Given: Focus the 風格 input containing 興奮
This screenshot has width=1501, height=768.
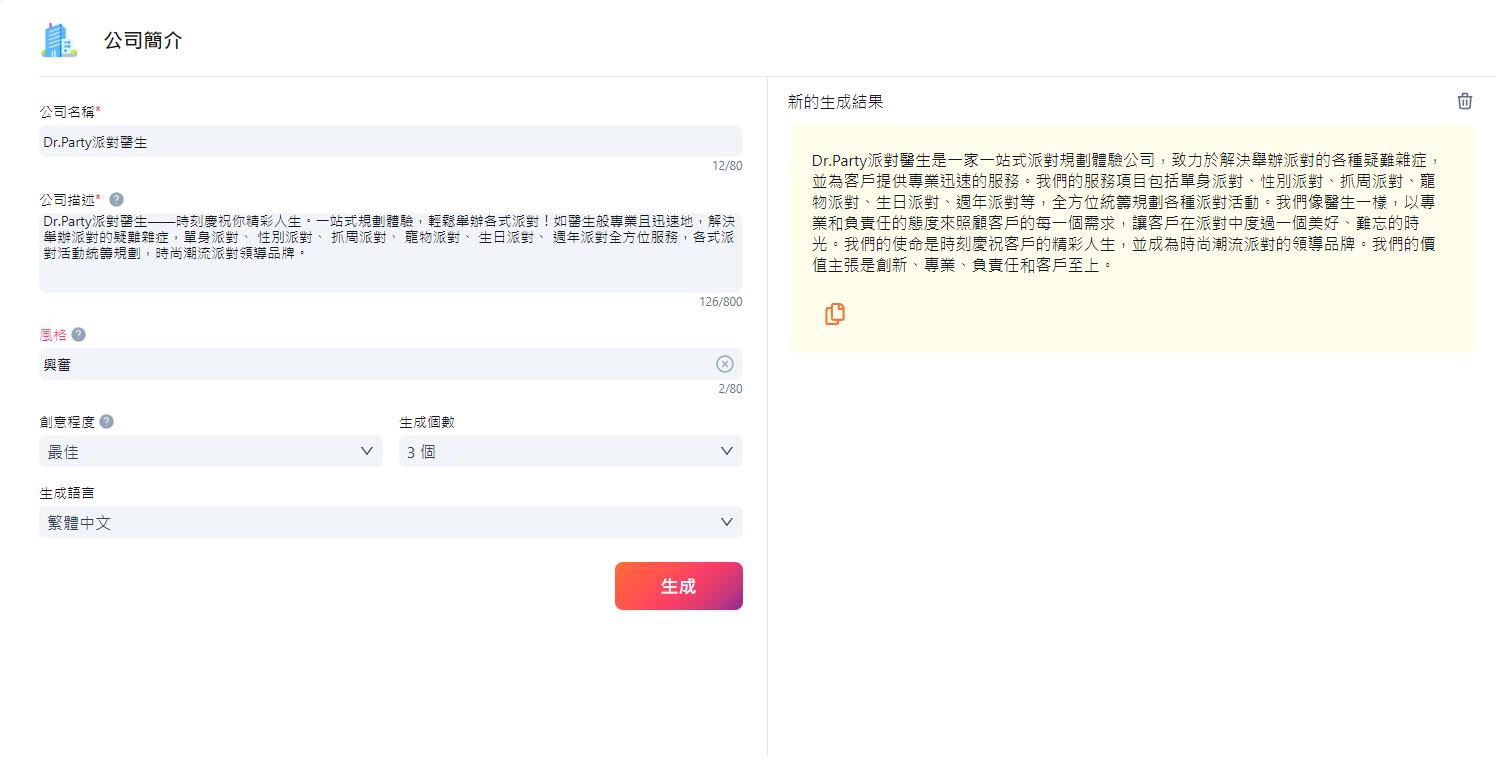Looking at the screenshot, I should pyautogui.click(x=391, y=364).
